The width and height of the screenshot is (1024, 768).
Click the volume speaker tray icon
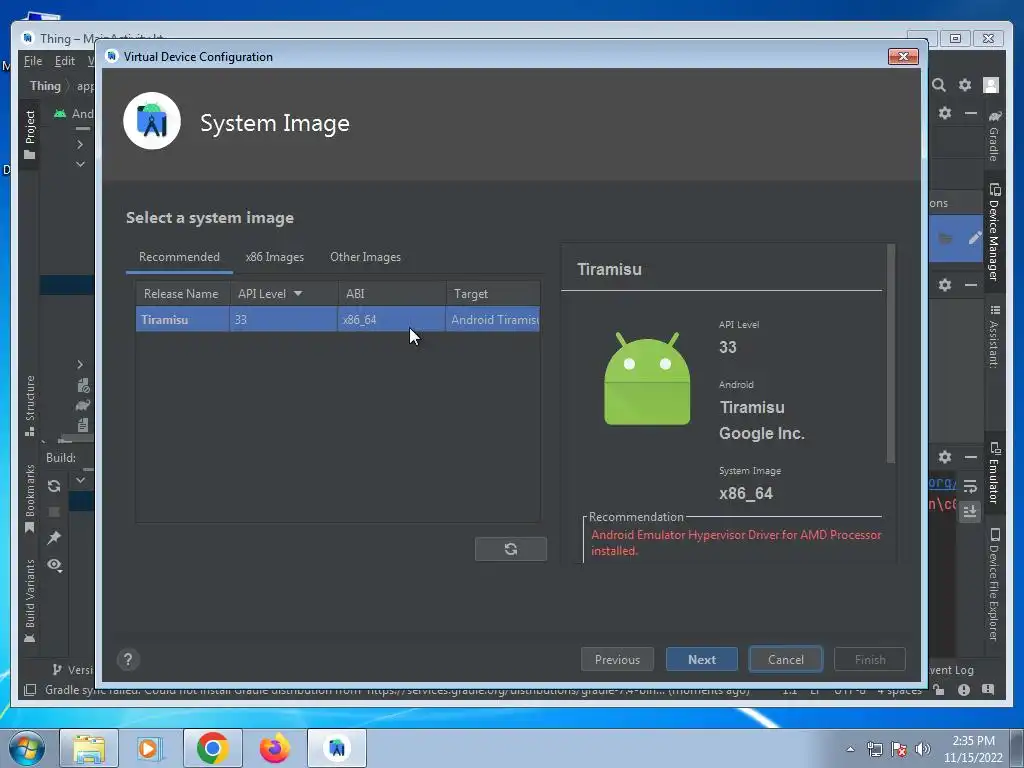(x=922, y=749)
